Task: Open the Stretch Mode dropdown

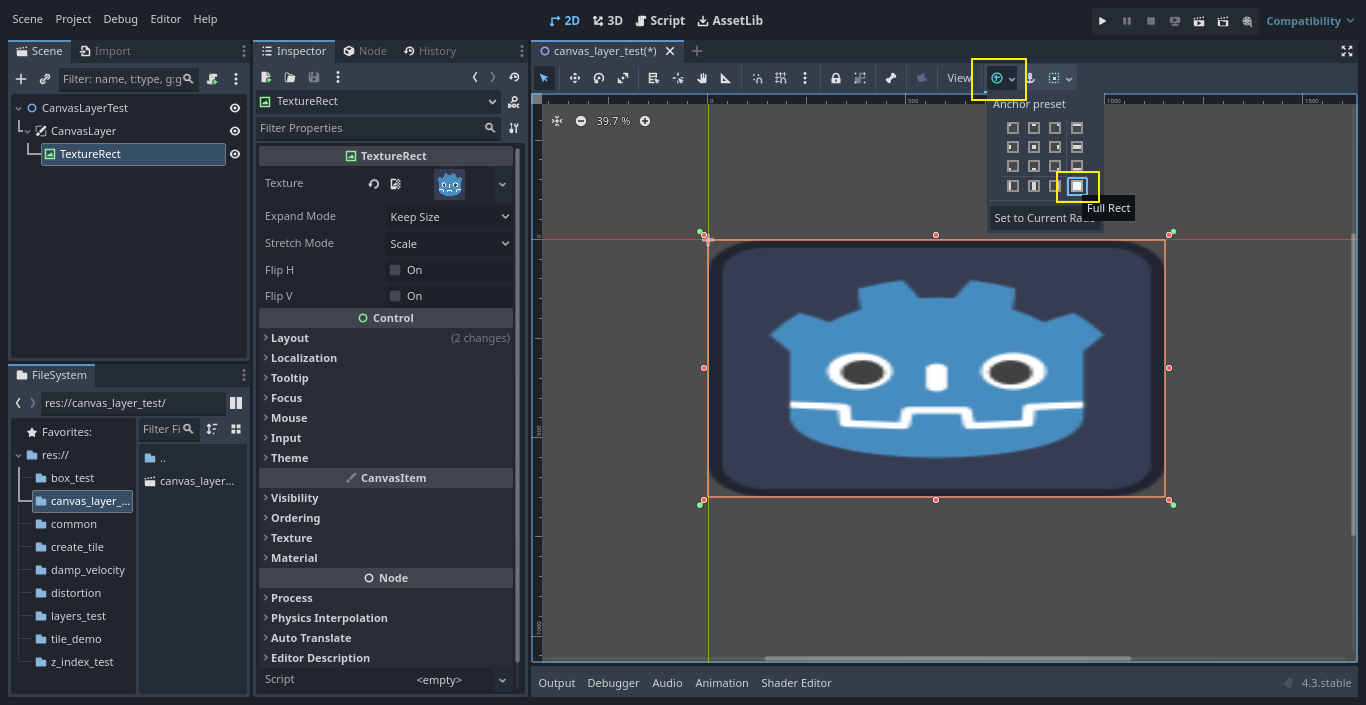Action: point(450,244)
